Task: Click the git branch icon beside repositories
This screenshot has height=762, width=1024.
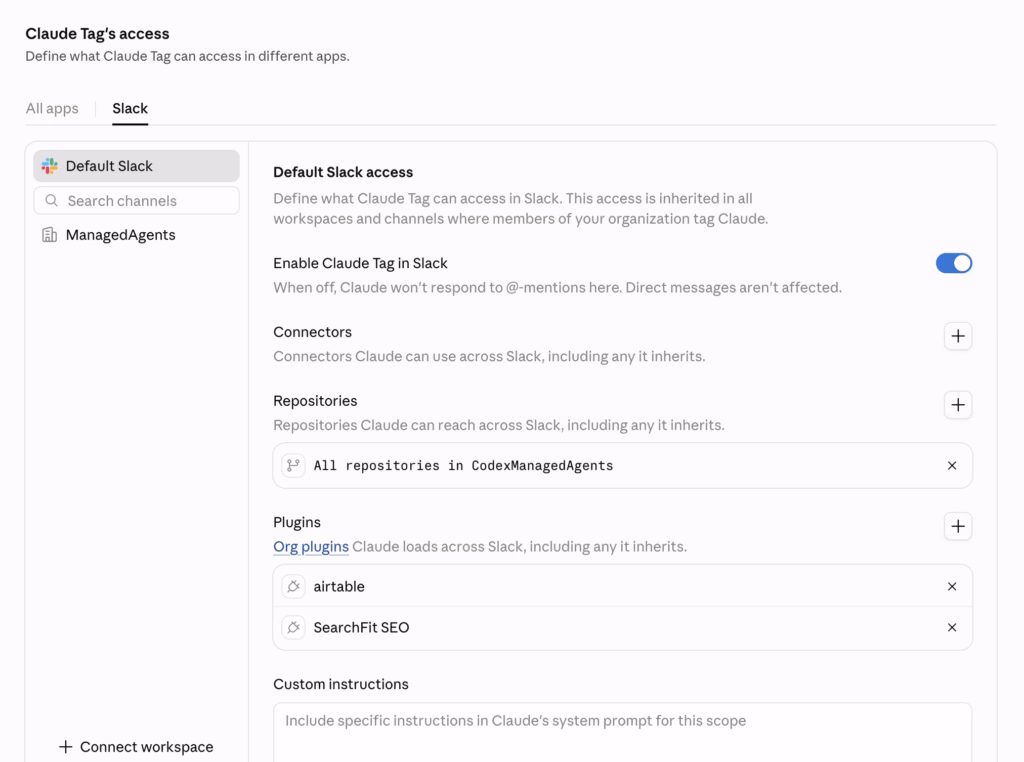Action: pyautogui.click(x=293, y=466)
